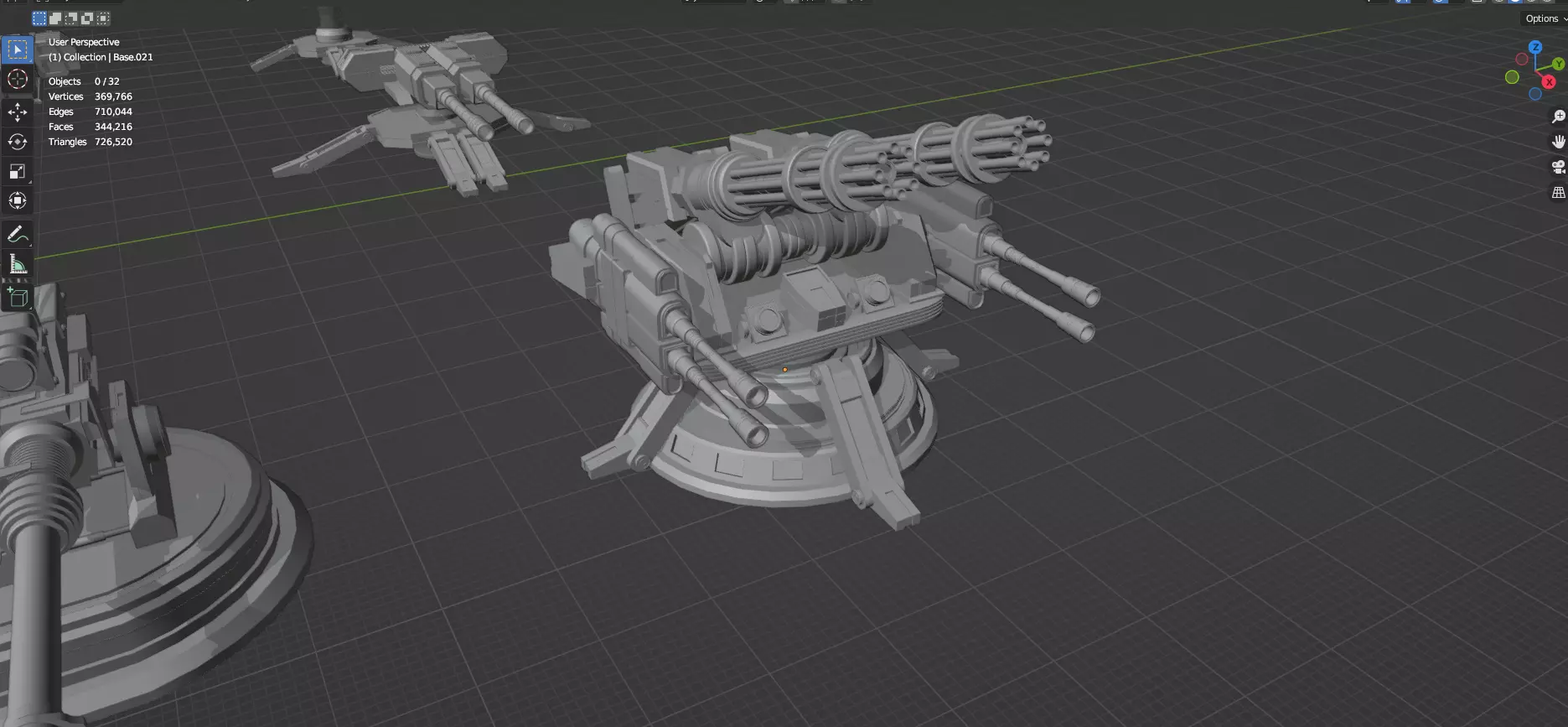Activate the 3D Cursor tool
The height and width of the screenshot is (727, 1568).
tap(18, 80)
